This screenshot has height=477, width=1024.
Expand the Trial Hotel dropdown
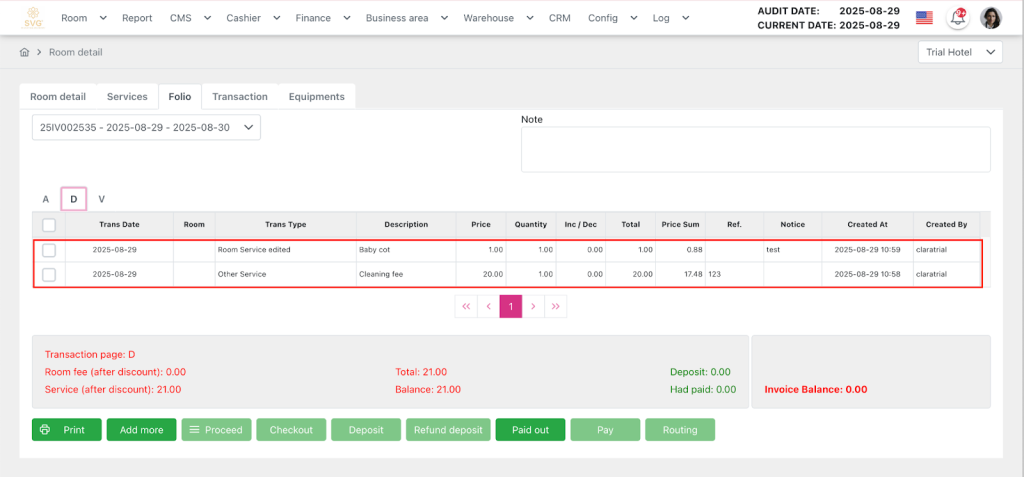click(x=960, y=52)
